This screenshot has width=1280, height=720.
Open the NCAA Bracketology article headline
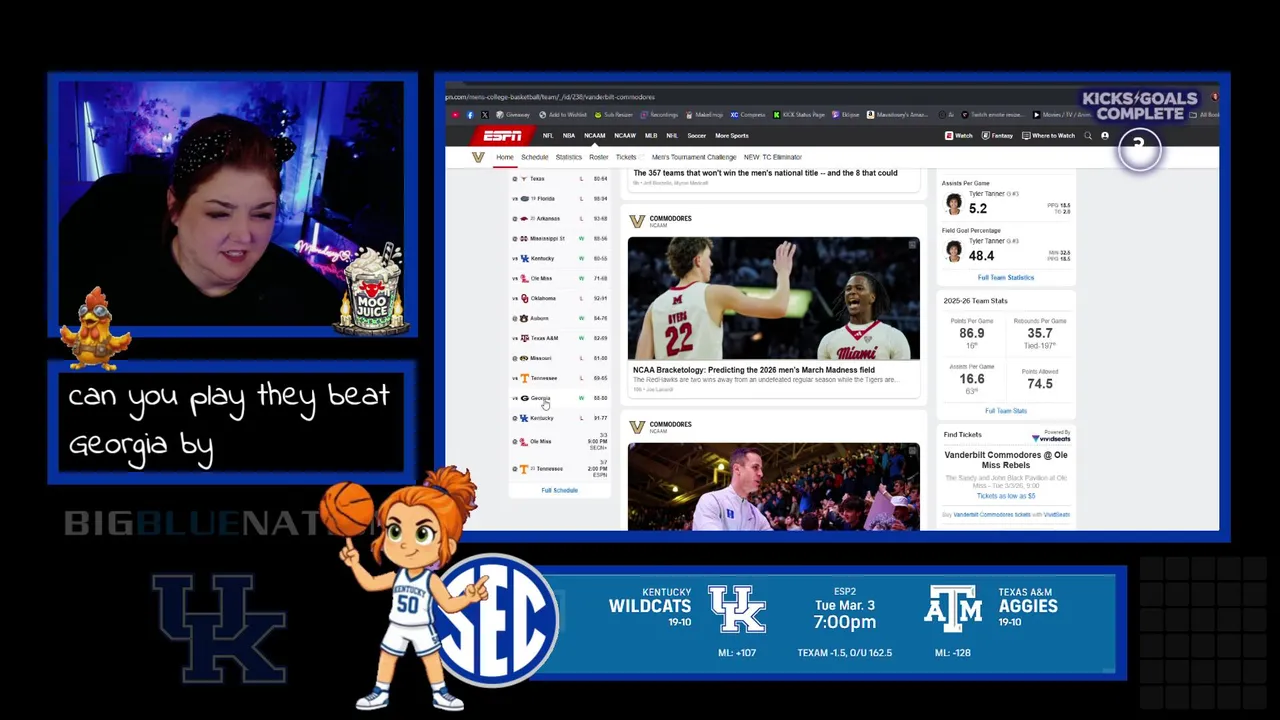pos(754,370)
